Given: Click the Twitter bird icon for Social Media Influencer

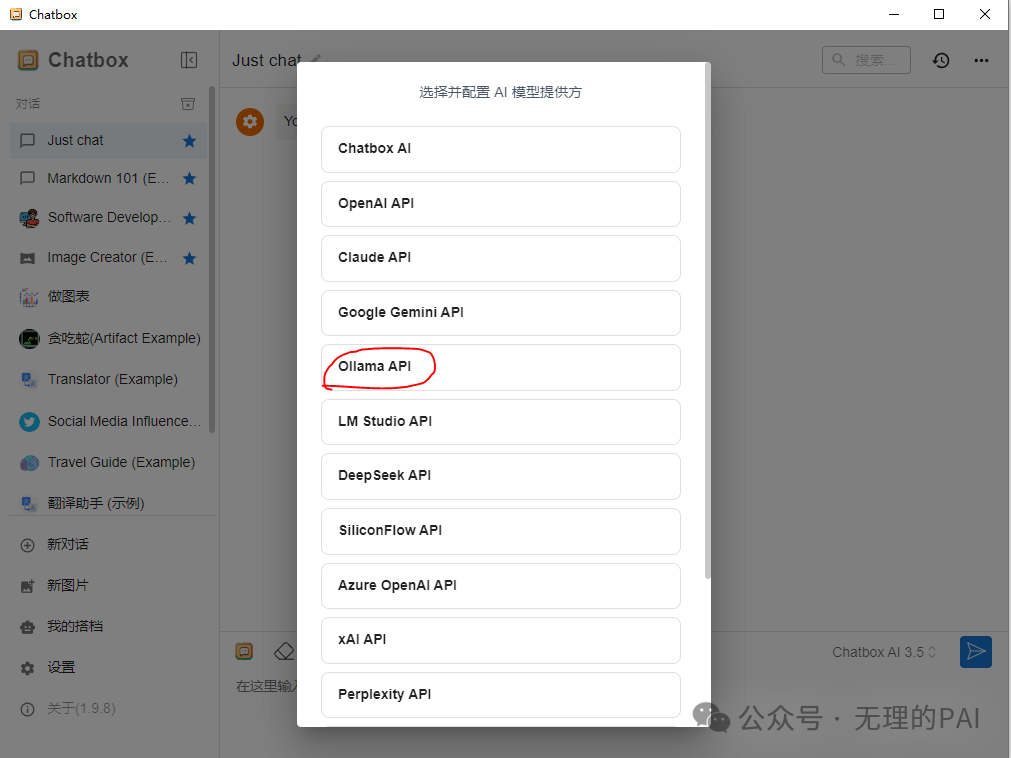Looking at the screenshot, I should pyautogui.click(x=29, y=422).
